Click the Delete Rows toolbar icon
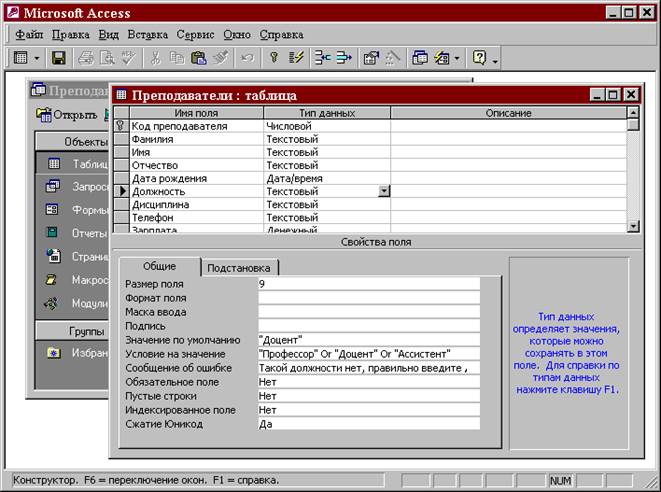The height and width of the screenshot is (492, 661). pyautogui.click(x=343, y=59)
